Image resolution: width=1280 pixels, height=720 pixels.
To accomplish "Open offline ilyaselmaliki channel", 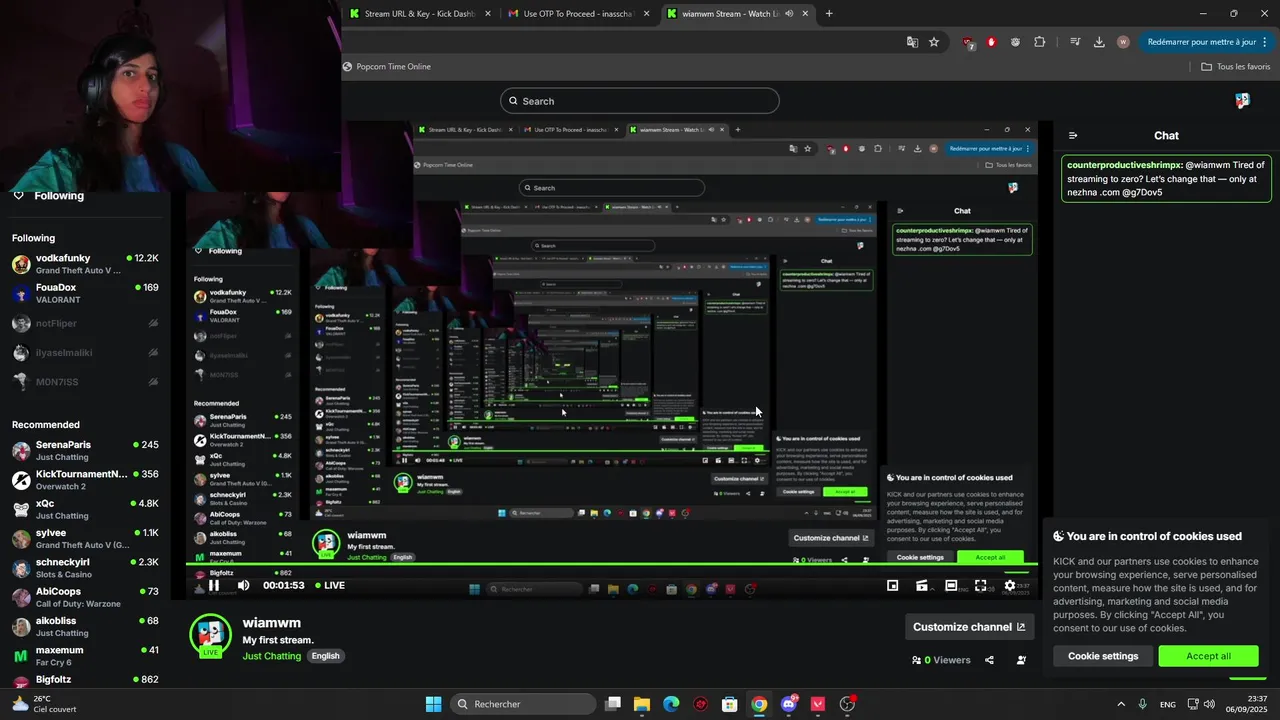I will click(x=85, y=353).
